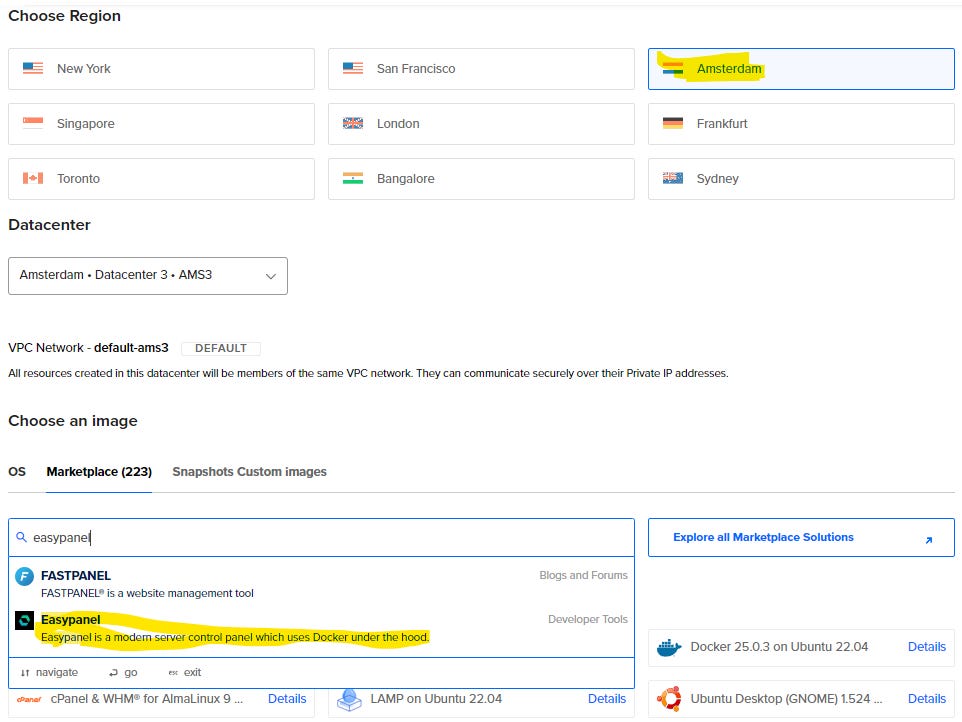Select the FASTPANEL search result
The height and width of the screenshot is (722, 962).
point(321,584)
